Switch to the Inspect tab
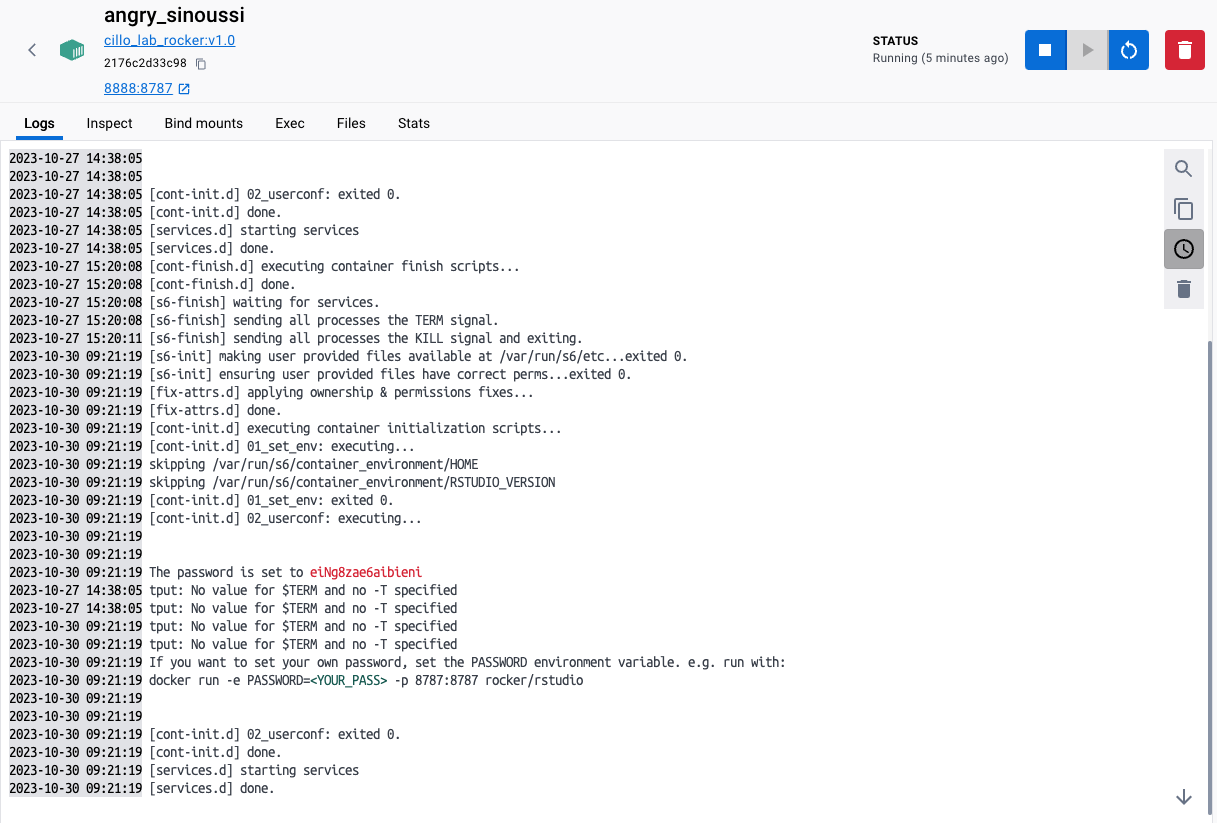Viewport: 1217px width, 823px height. (x=110, y=123)
